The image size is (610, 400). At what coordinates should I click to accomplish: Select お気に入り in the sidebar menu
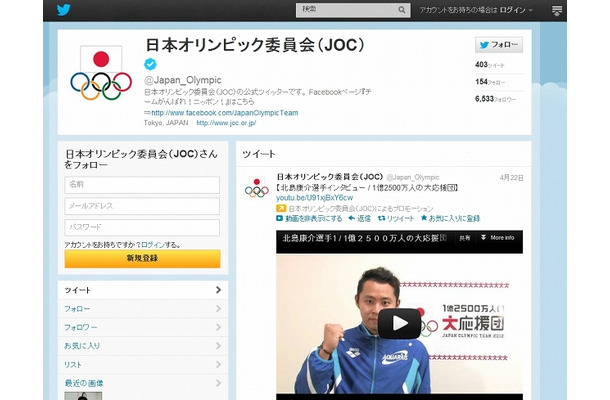coord(143,346)
